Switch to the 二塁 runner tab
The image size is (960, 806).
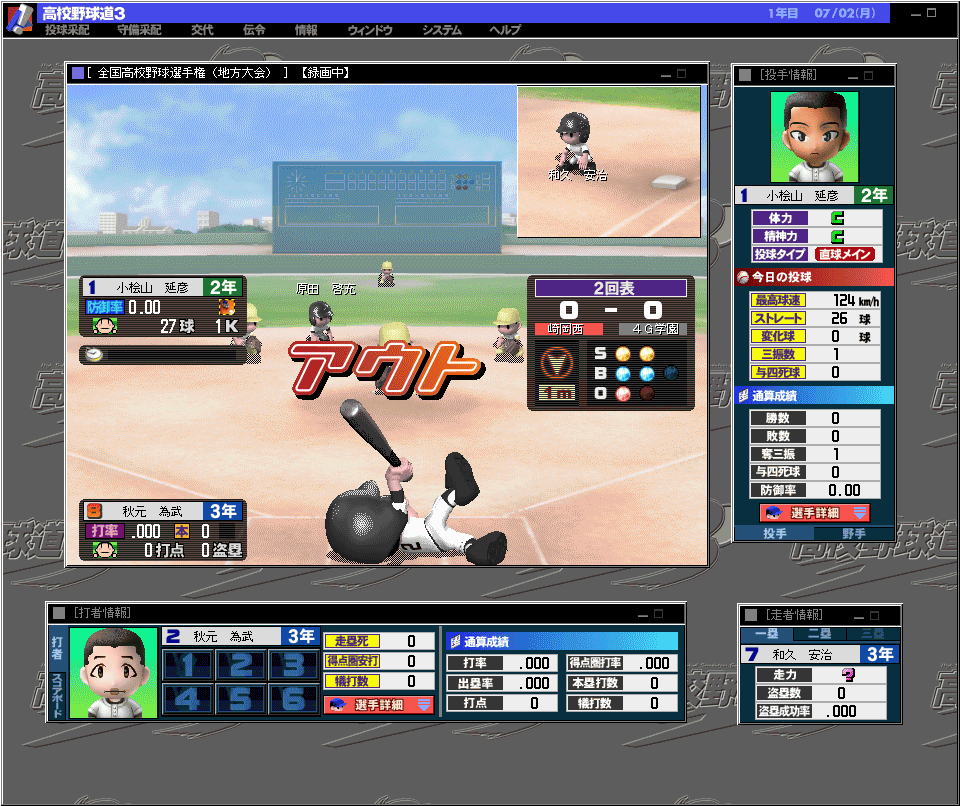[x=818, y=634]
